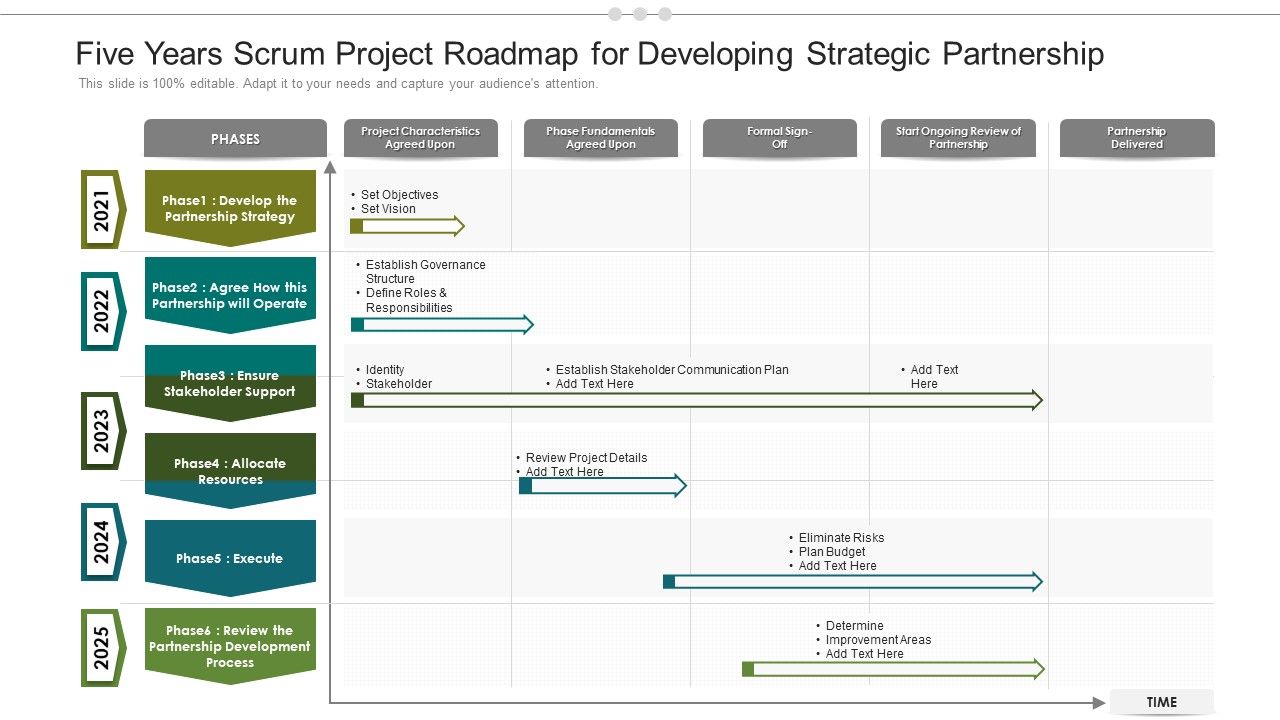Select Phase2 Agree How Partnership will Operate box
This screenshot has height=720, width=1280.
point(230,295)
